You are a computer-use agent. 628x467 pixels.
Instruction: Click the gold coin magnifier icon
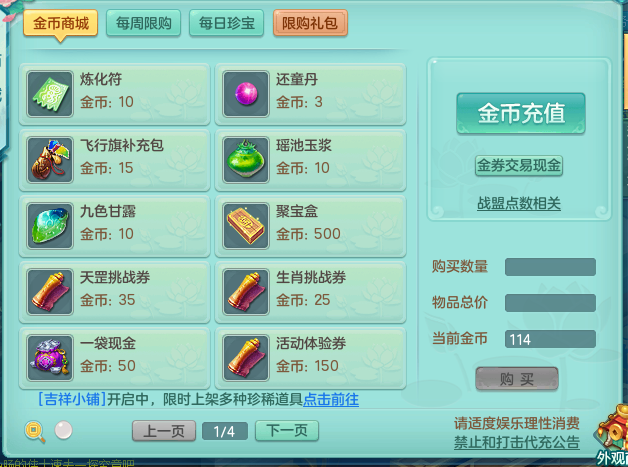point(35,431)
